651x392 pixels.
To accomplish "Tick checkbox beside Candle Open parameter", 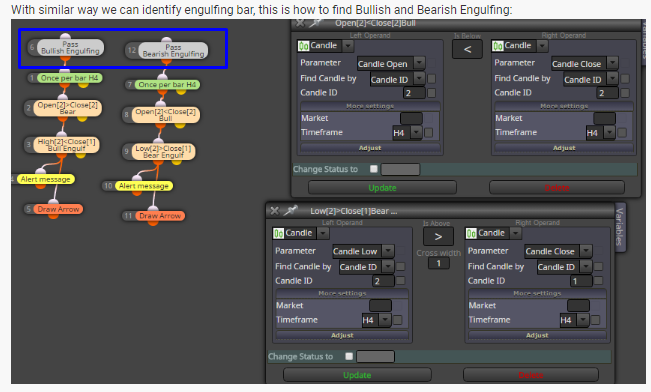I will [432, 63].
